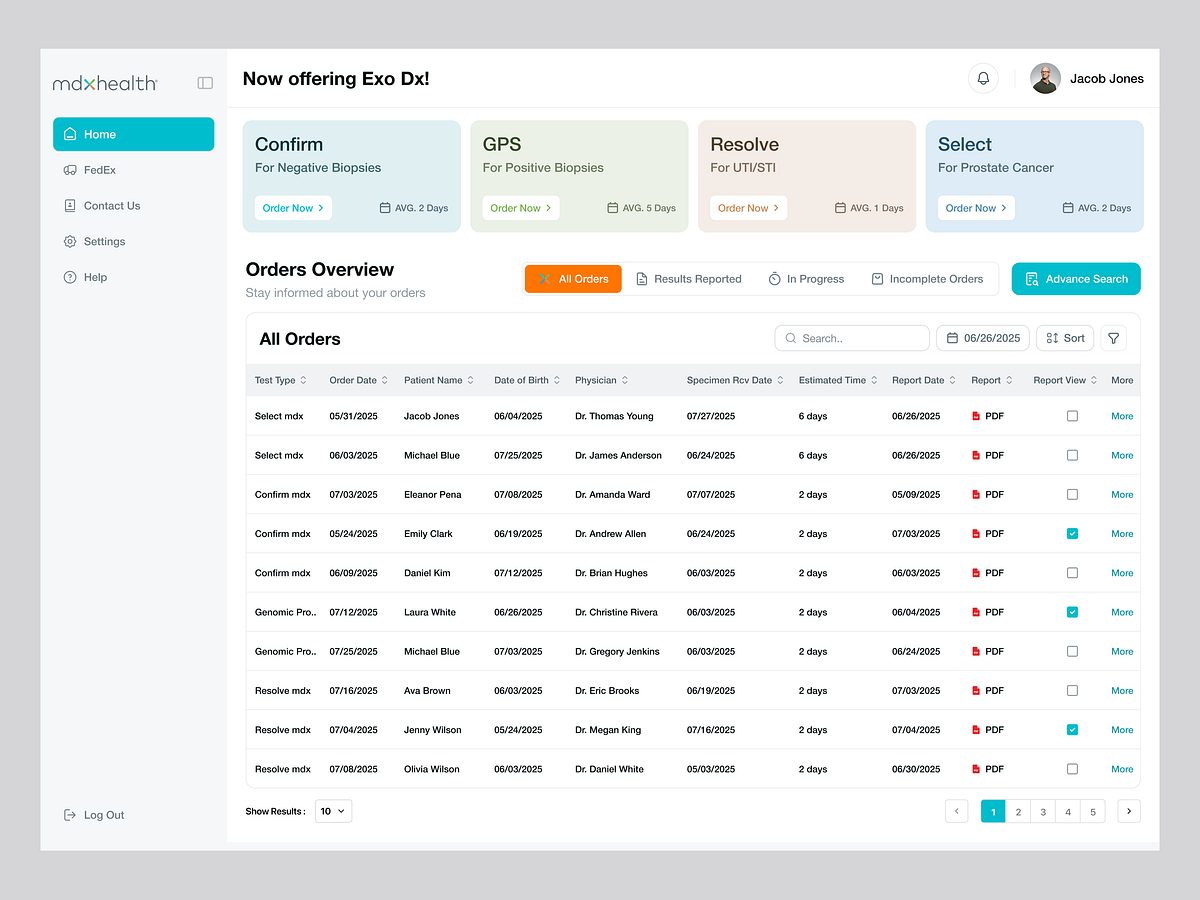Check Report View for Jacob Jones row
Screen dimensions: 1200x900
(1072, 416)
